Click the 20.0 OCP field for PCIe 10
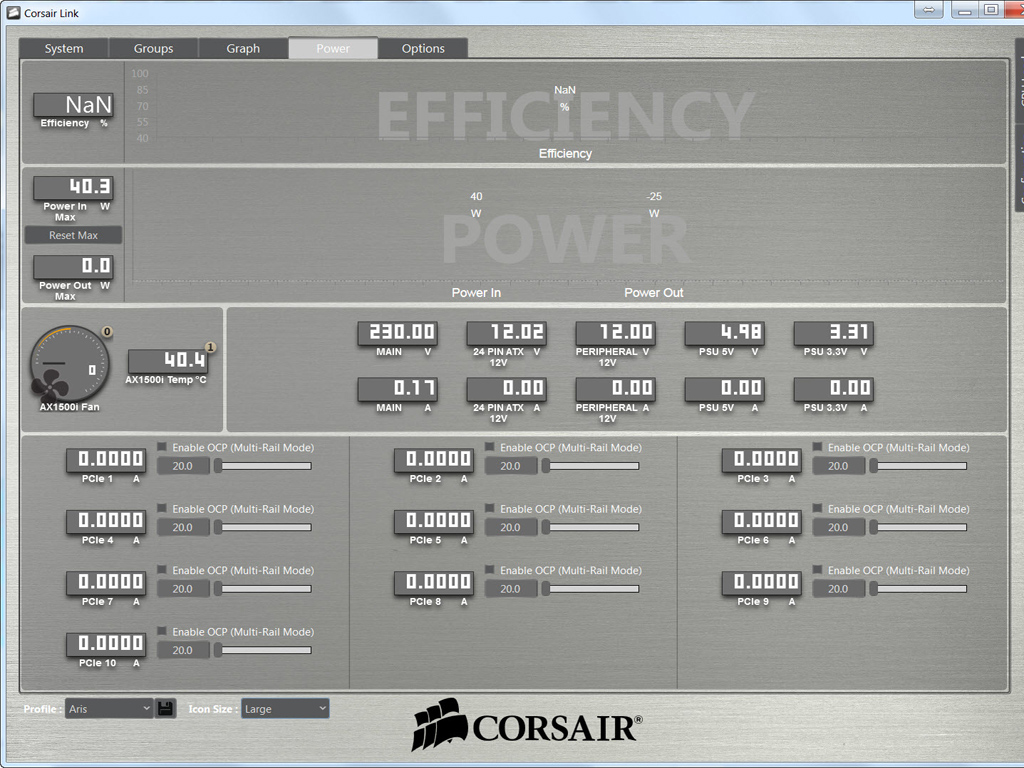This screenshot has width=1024, height=768. tap(183, 650)
